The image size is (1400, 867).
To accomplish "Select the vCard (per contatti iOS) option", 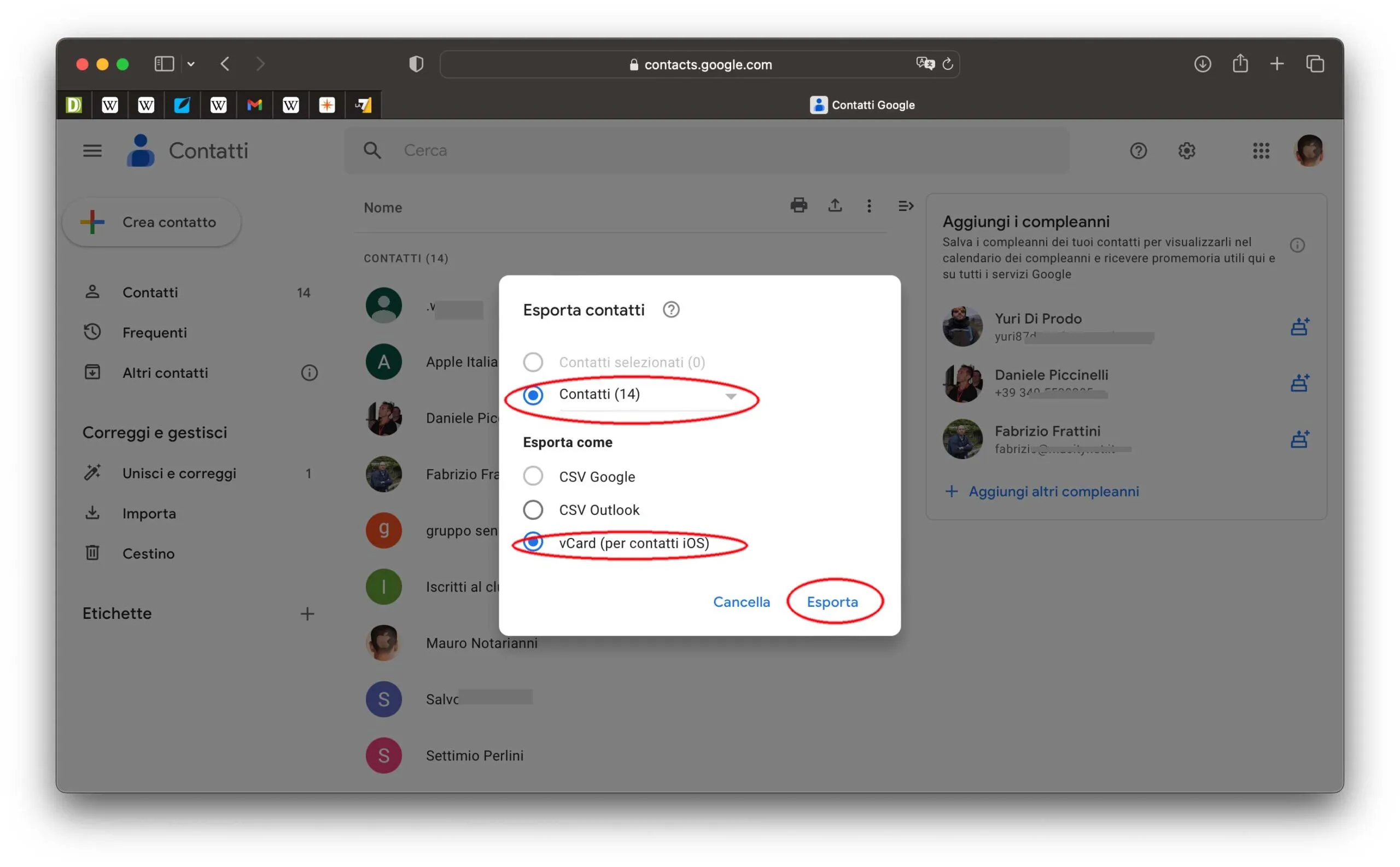I will [x=532, y=542].
